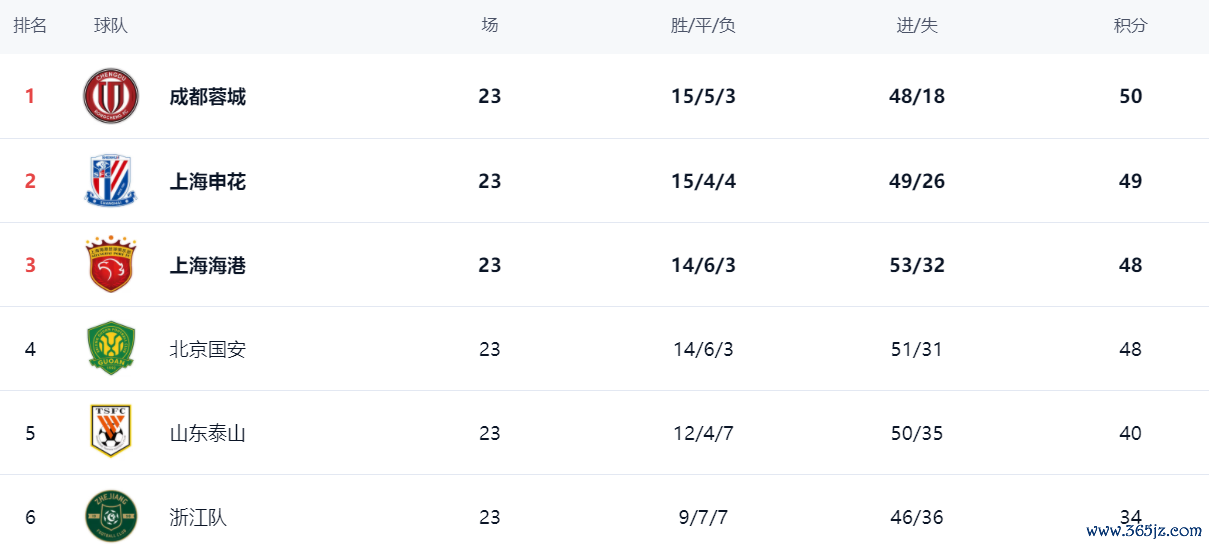The height and width of the screenshot is (546, 1209).
Task: Click the 山东泰山 team crest icon
Action: pyautogui.click(x=110, y=433)
